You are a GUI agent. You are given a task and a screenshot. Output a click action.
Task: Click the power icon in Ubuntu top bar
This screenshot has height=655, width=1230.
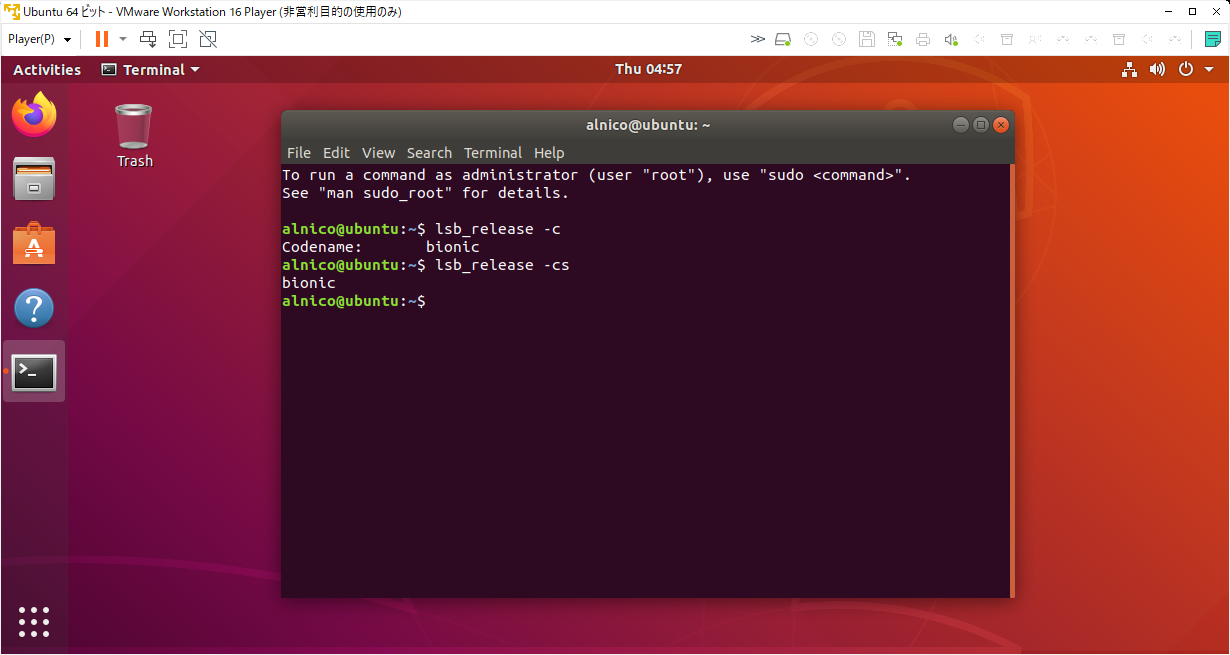[x=1186, y=69]
